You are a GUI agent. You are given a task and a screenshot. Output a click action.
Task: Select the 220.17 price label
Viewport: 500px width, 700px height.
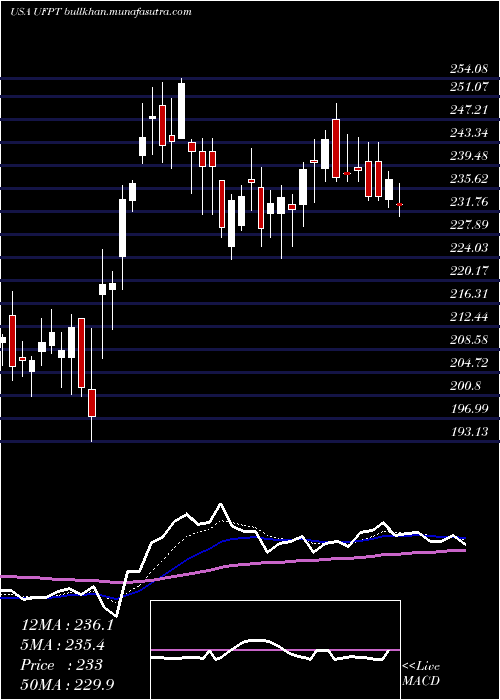467,271
